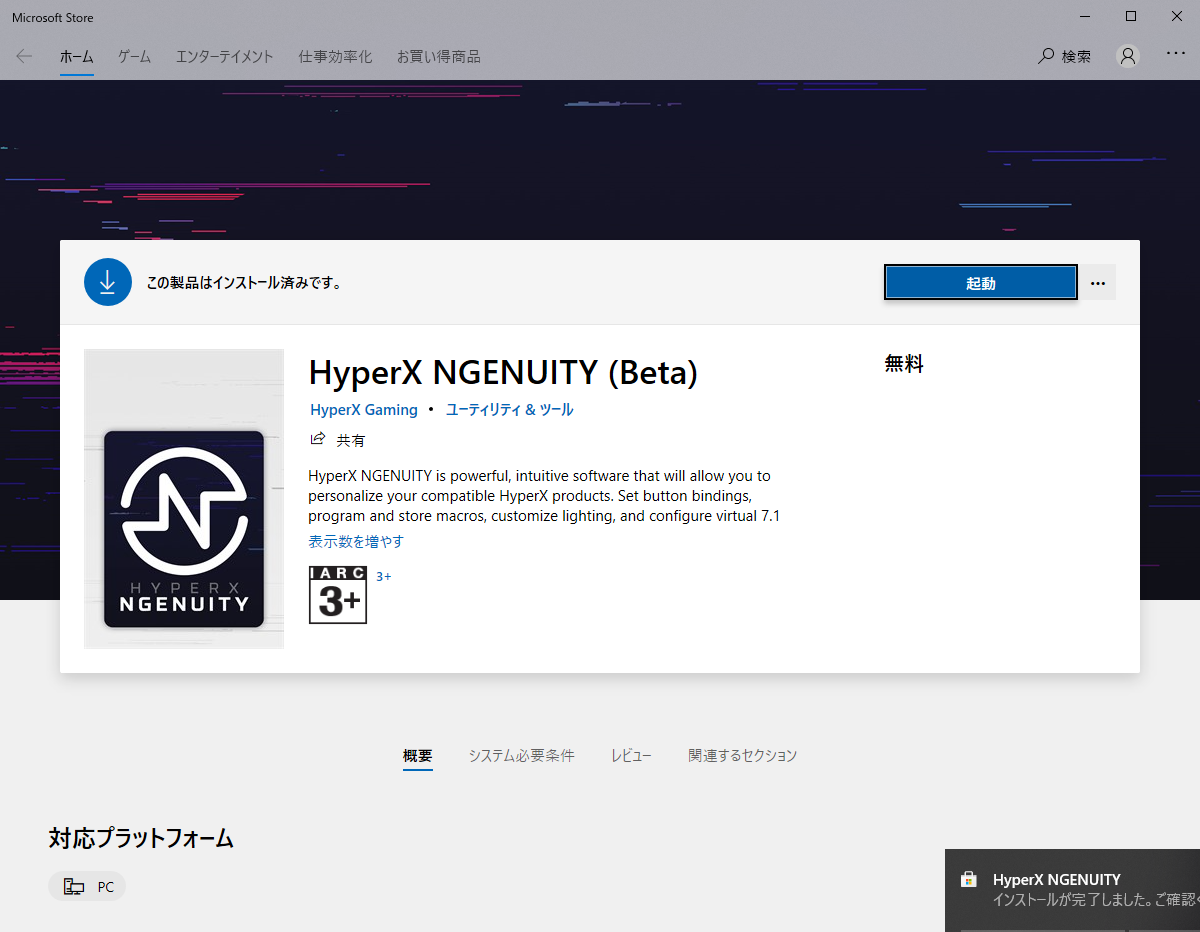Open the 3+ rating link

pos(383,577)
